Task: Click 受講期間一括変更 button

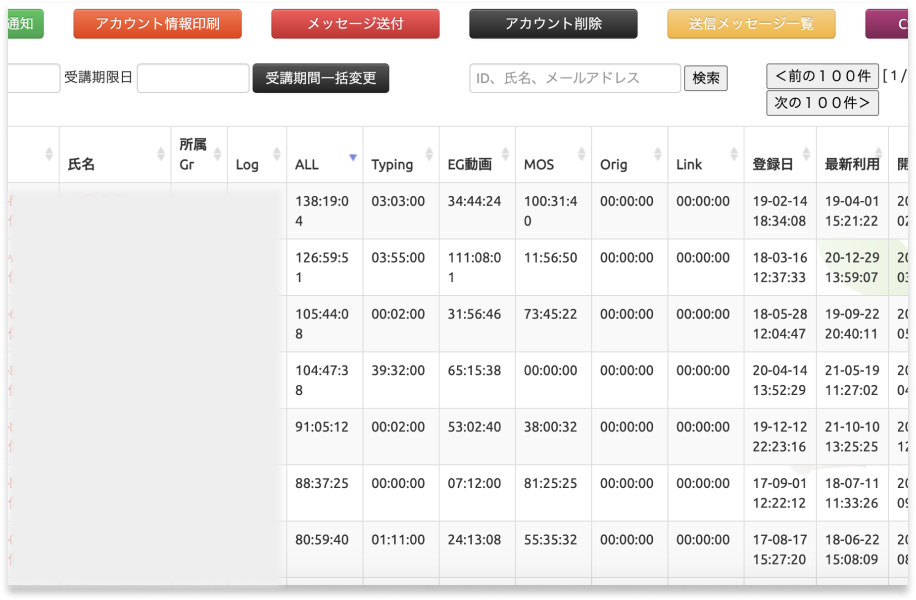Action: [321, 78]
